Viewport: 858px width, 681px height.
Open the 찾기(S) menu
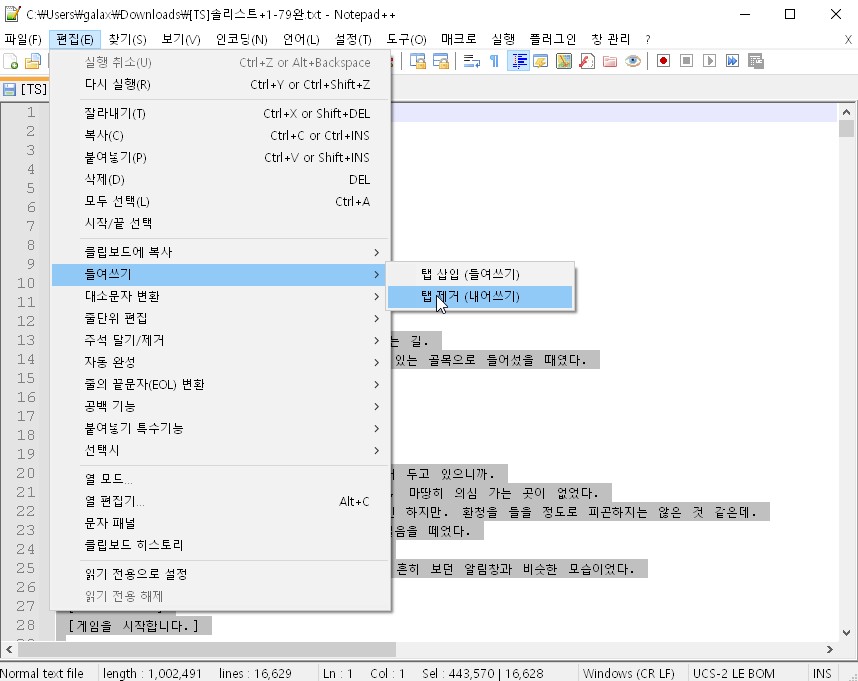127,39
